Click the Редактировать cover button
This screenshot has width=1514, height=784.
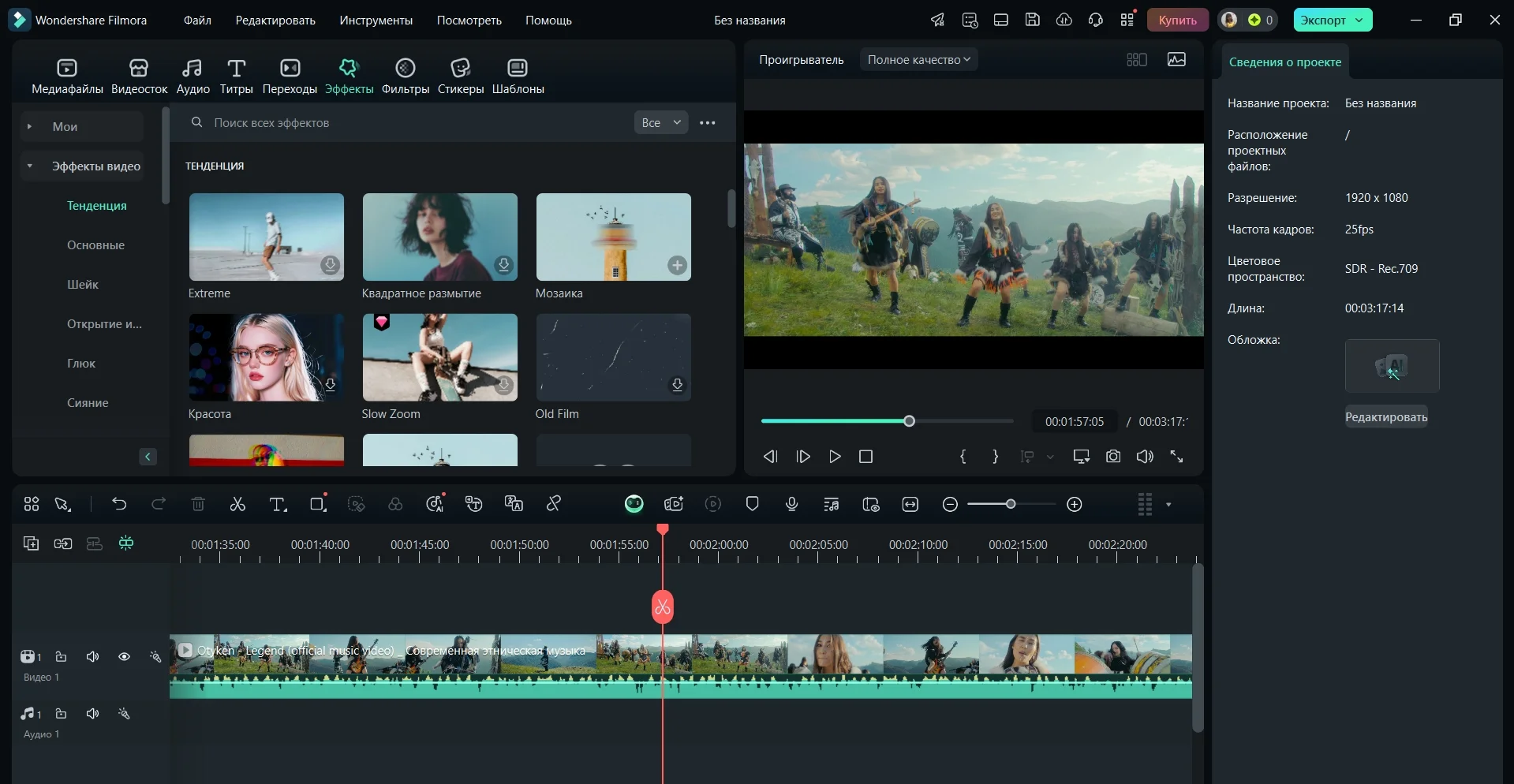(1386, 417)
